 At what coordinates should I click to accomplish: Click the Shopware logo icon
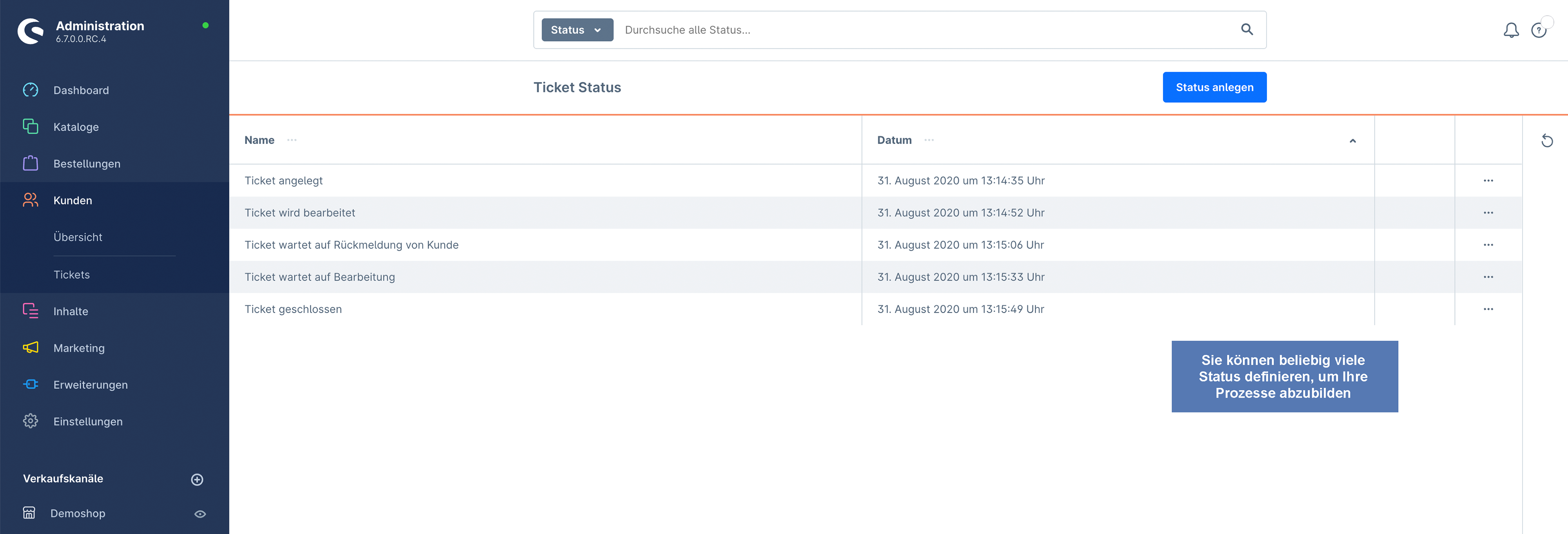pos(31,31)
